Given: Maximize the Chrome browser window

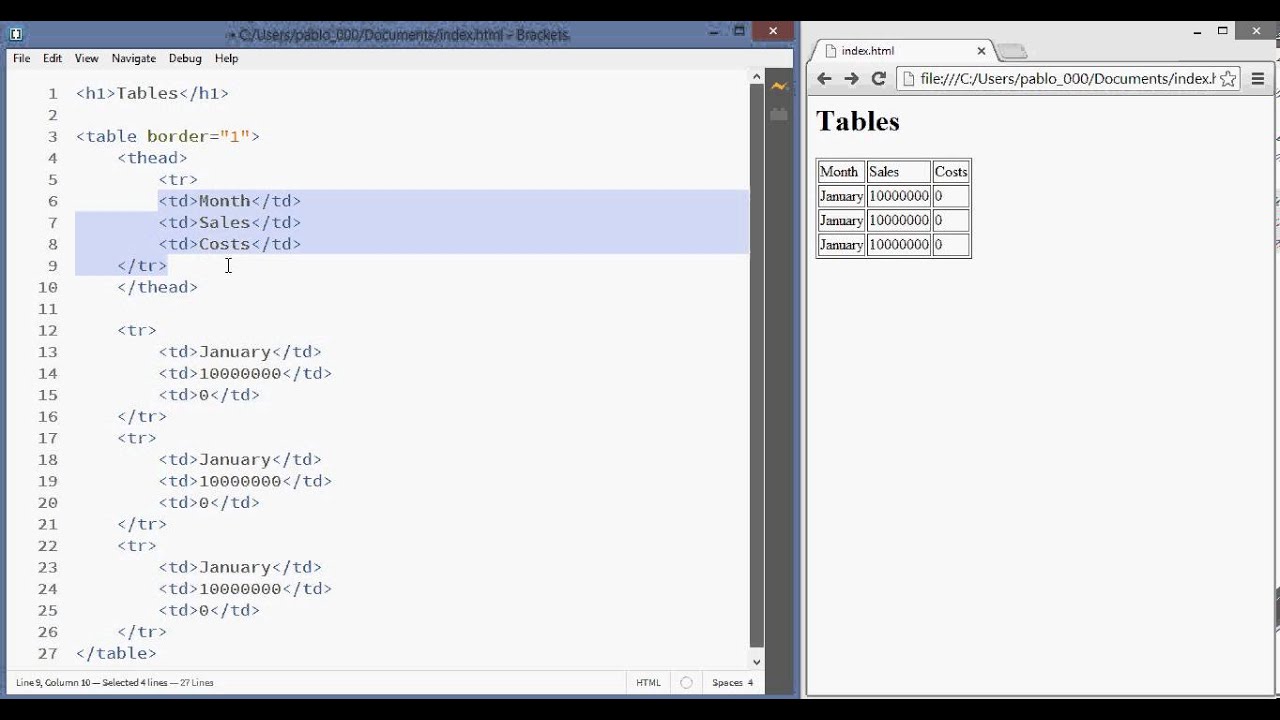Looking at the screenshot, I should (1222, 32).
